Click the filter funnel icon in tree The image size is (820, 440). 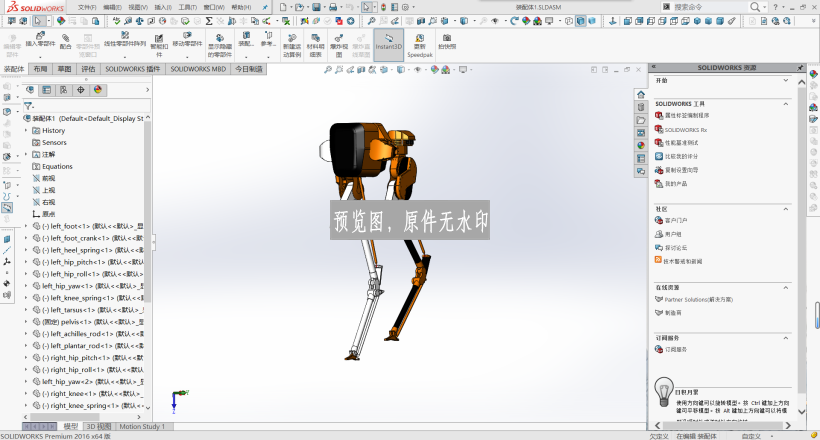[x=28, y=106]
